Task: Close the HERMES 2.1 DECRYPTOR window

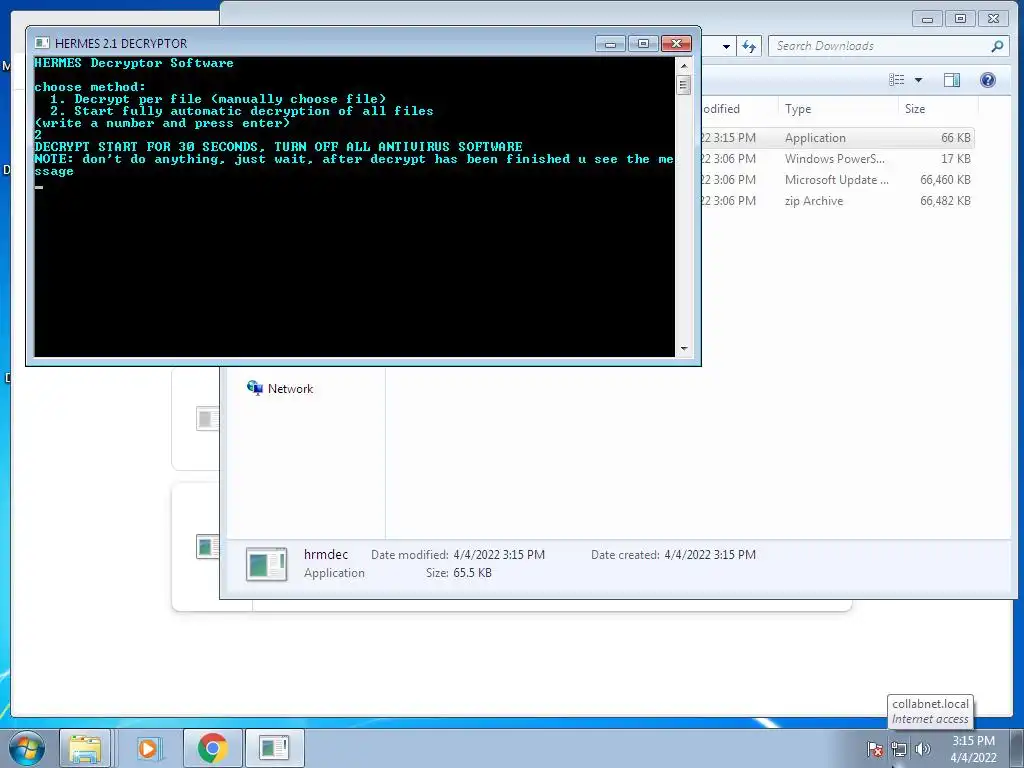Action: (677, 44)
